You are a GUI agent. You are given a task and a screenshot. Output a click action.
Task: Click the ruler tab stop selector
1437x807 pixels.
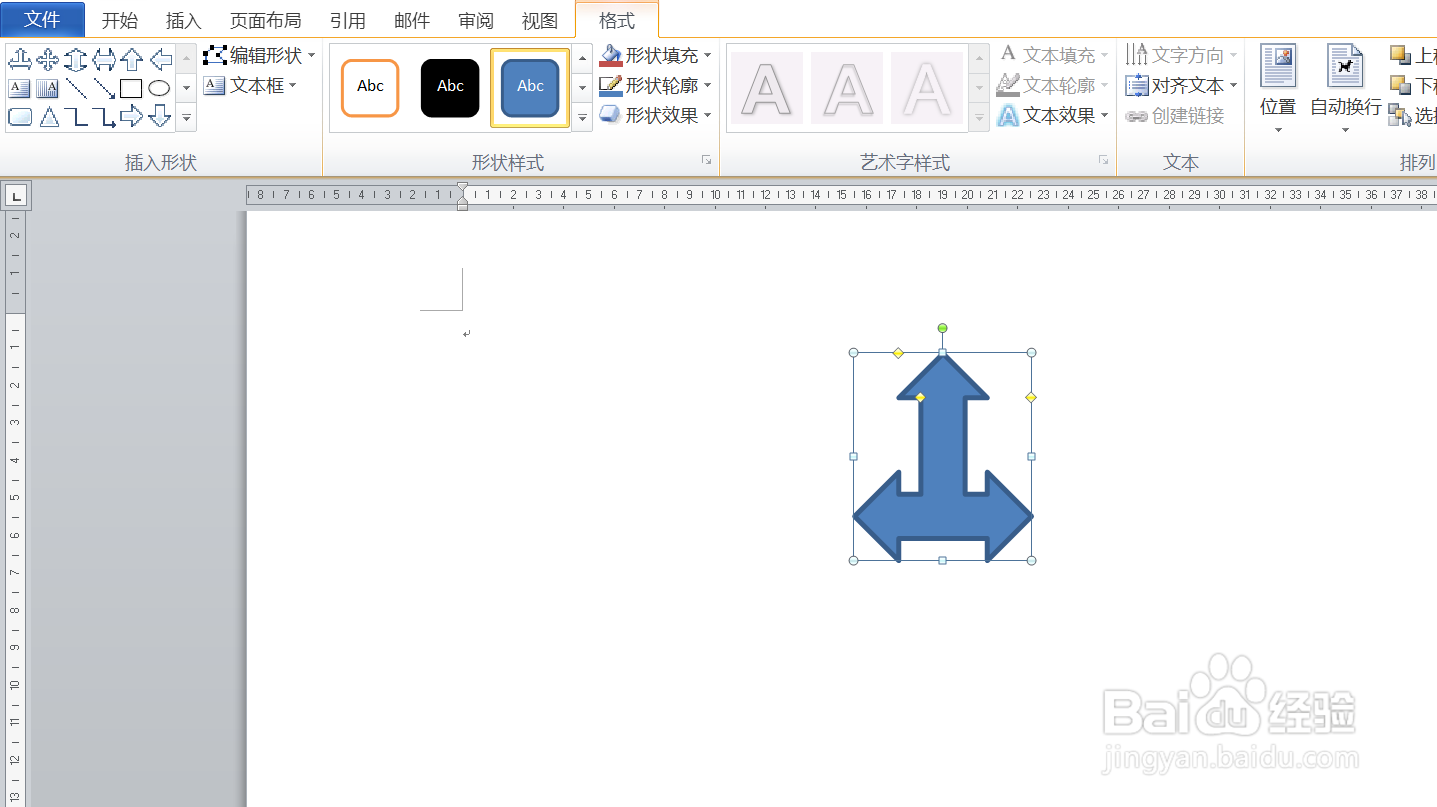(x=17, y=195)
